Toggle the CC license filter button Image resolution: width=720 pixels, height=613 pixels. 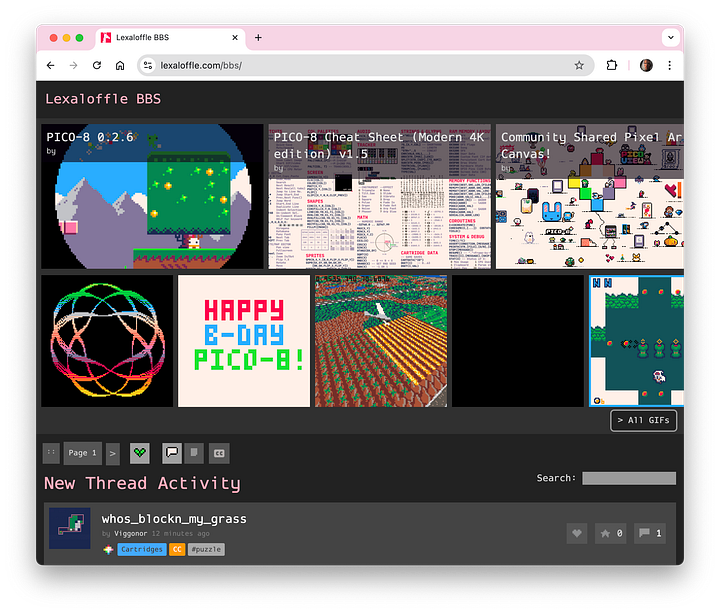pyautogui.click(x=219, y=453)
